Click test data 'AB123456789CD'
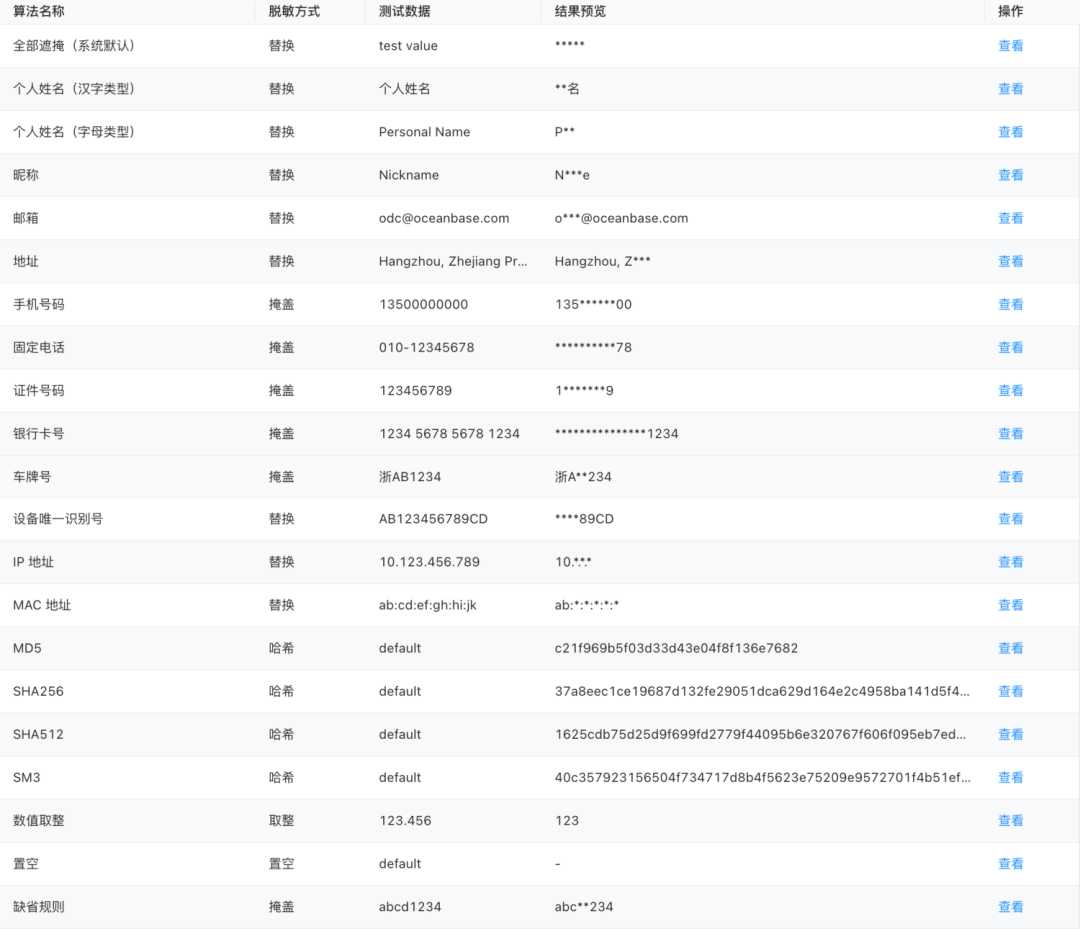The image size is (1080, 929). (x=433, y=519)
